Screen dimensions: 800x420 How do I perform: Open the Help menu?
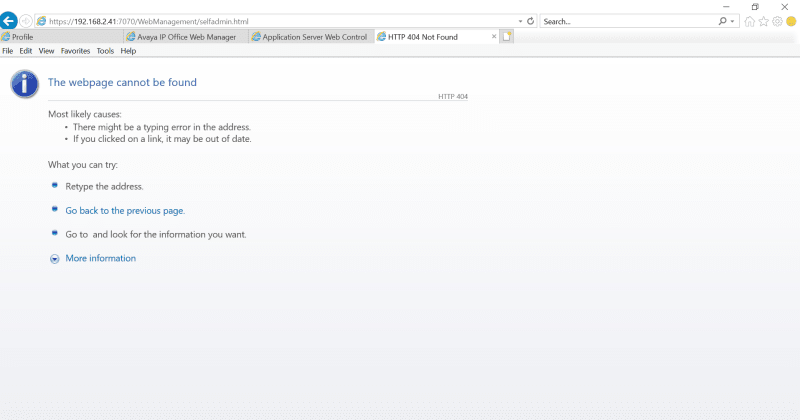pyautogui.click(x=128, y=51)
